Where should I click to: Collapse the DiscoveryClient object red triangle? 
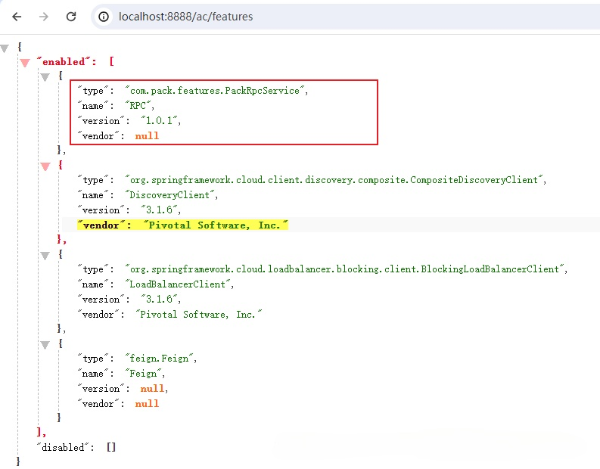click(x=46, y=166)
